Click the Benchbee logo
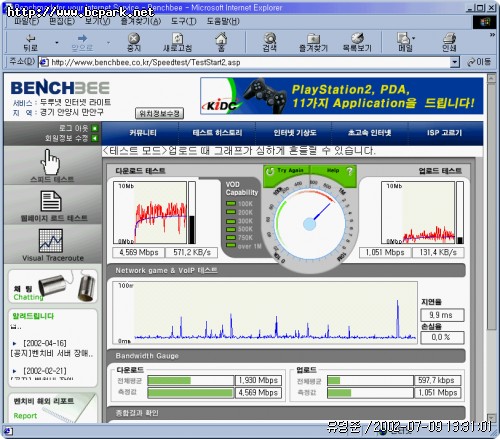 (60, 88)
